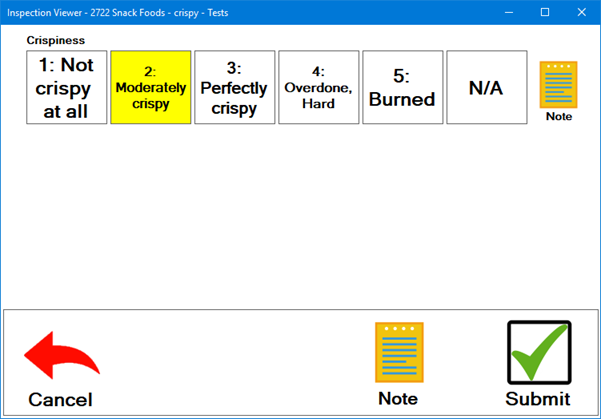Screen dimensions: 601x419
Task: Select the highlighted 2: Moderately crispy option
Action: tap(151, 88)
